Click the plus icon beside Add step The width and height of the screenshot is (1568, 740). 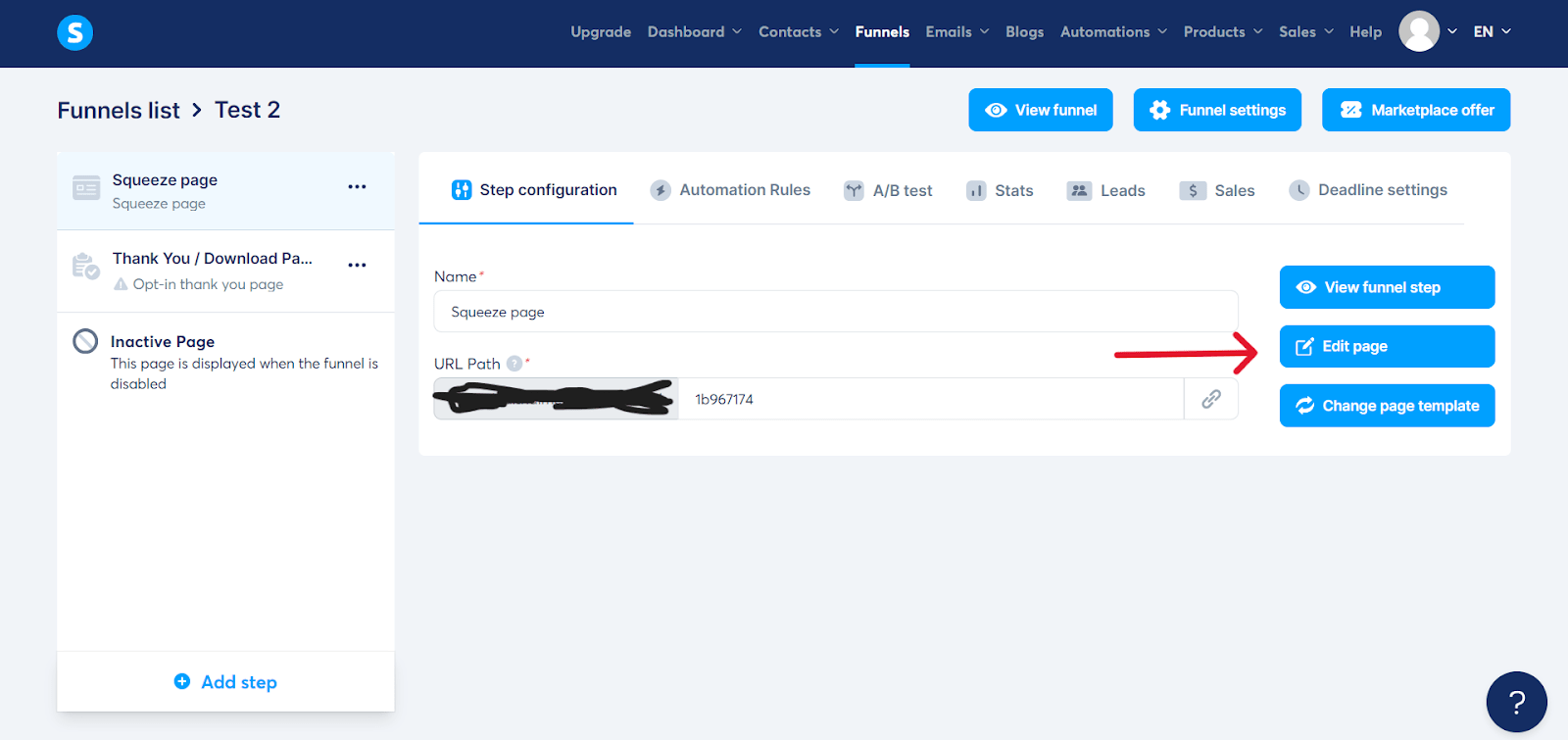point(182,681)
